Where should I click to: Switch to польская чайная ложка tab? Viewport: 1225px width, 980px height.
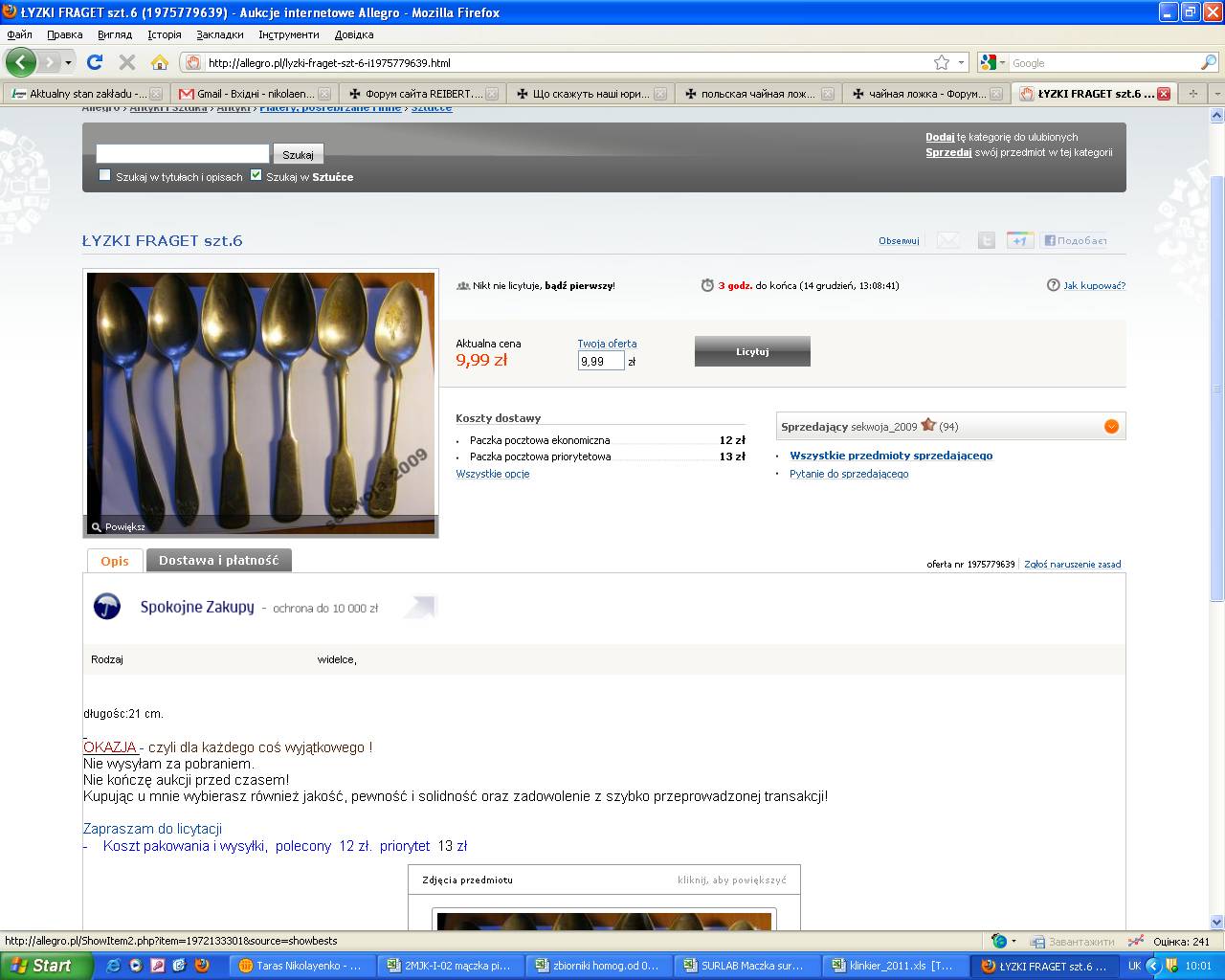tap(758, 94)
